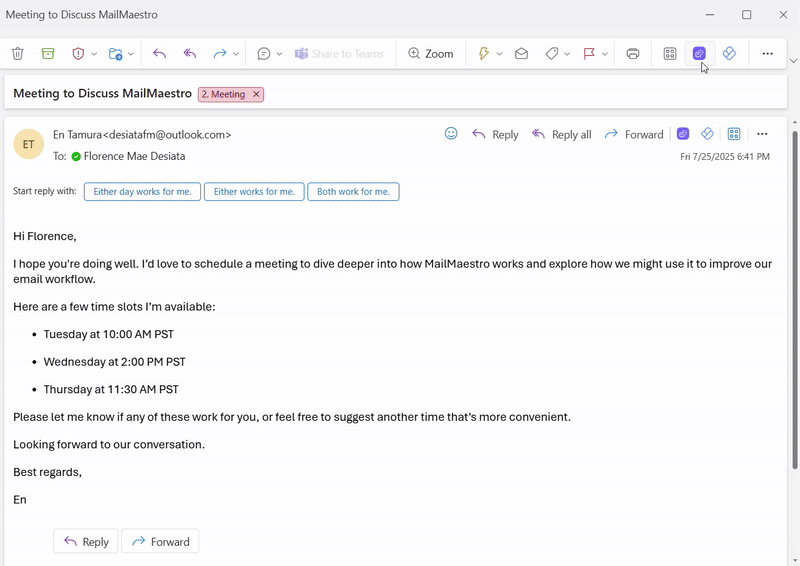Click the subject heading 'Meeting to Discuss MailMaestro'
The height and width of the screenshot is (566, 800).
tap(103, 93)
